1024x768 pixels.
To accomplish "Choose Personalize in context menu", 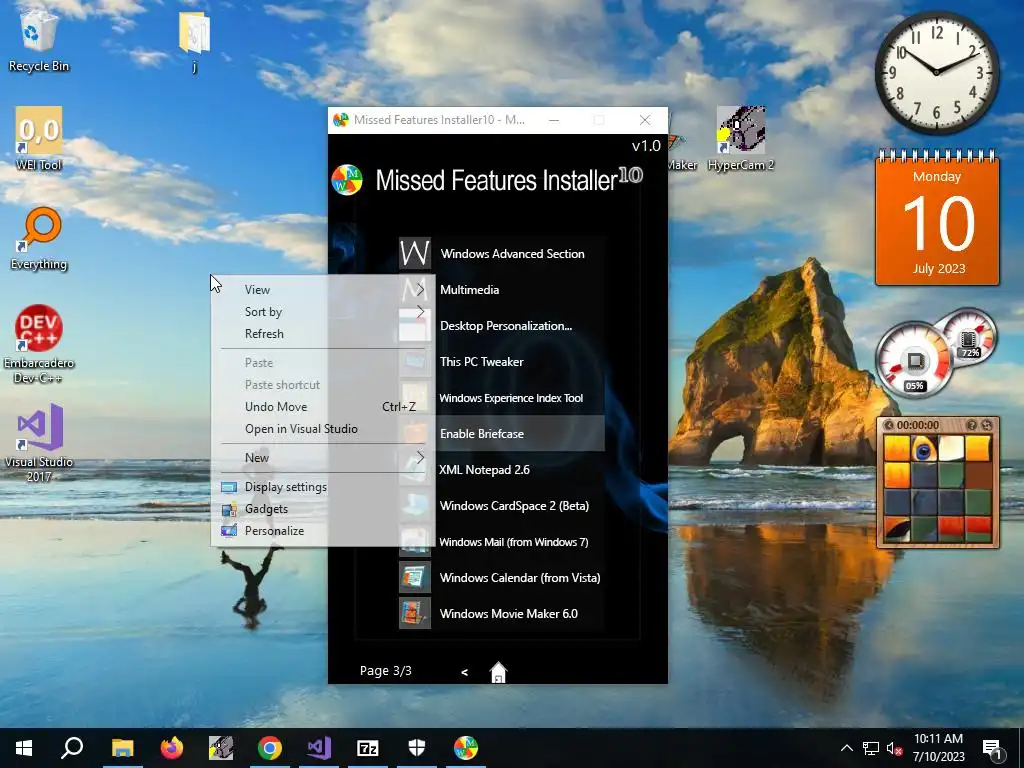I will point(323,530).
